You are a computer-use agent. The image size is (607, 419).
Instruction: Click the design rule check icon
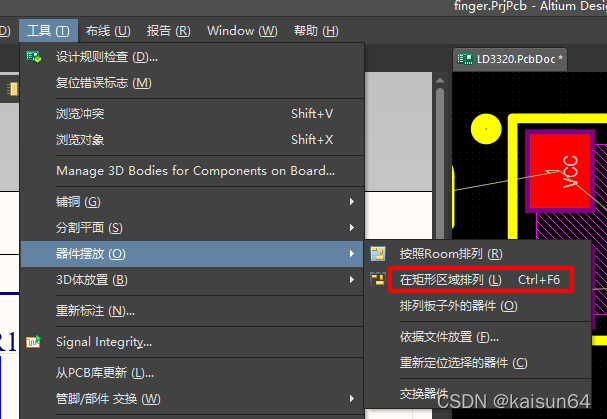tap(34, 56)
